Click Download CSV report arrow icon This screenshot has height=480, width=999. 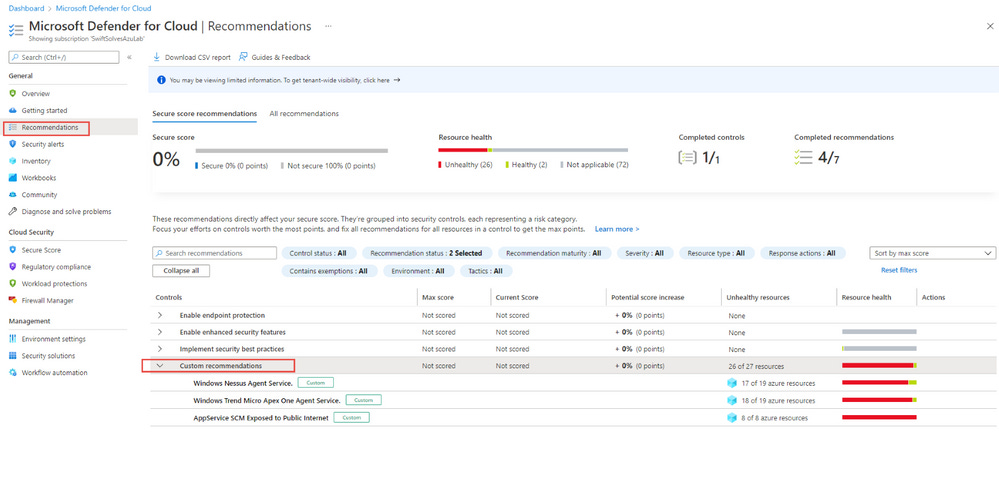[x=156, y=57]
